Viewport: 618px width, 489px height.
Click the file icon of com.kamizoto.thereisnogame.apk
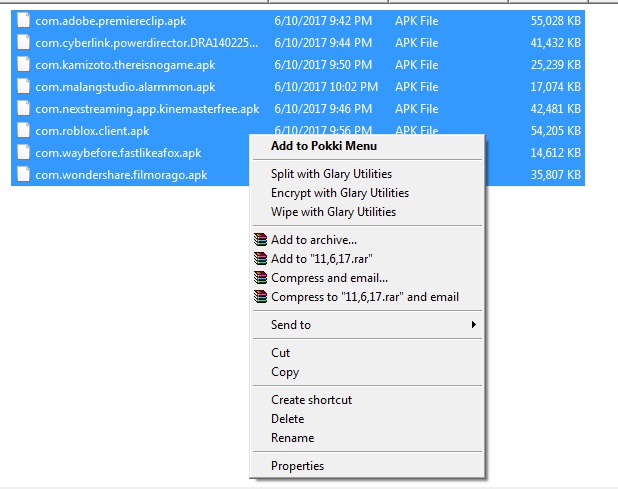click(24, 65)
